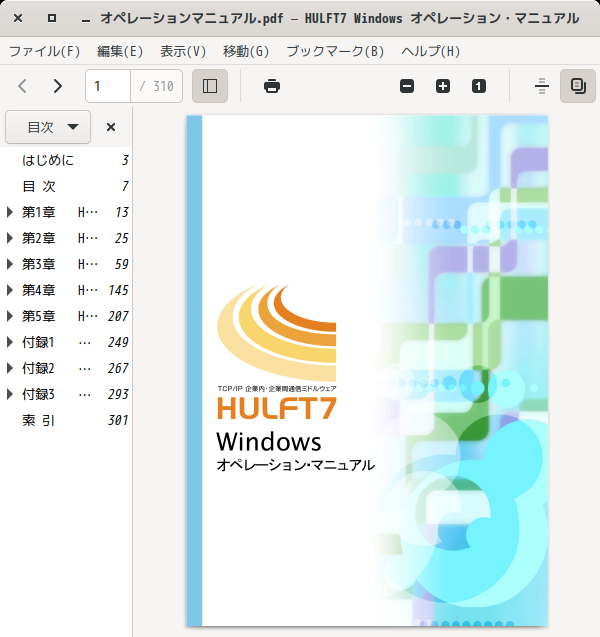Select 第3章 outline row
This screenshot has height=637, width=600.
[x=66, y=264]
